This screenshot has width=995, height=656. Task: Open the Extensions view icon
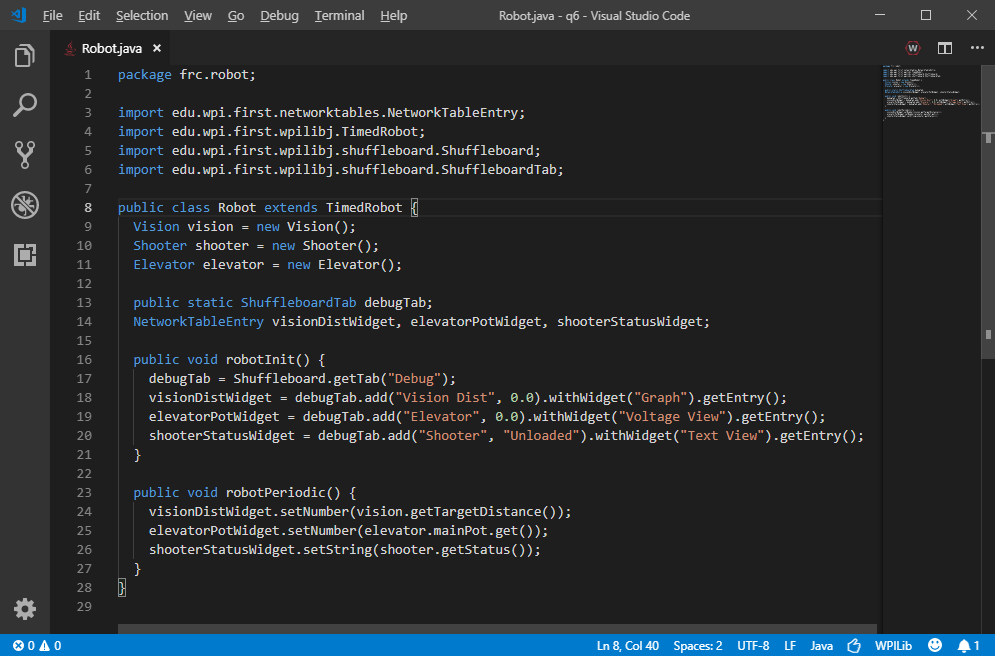25,255
